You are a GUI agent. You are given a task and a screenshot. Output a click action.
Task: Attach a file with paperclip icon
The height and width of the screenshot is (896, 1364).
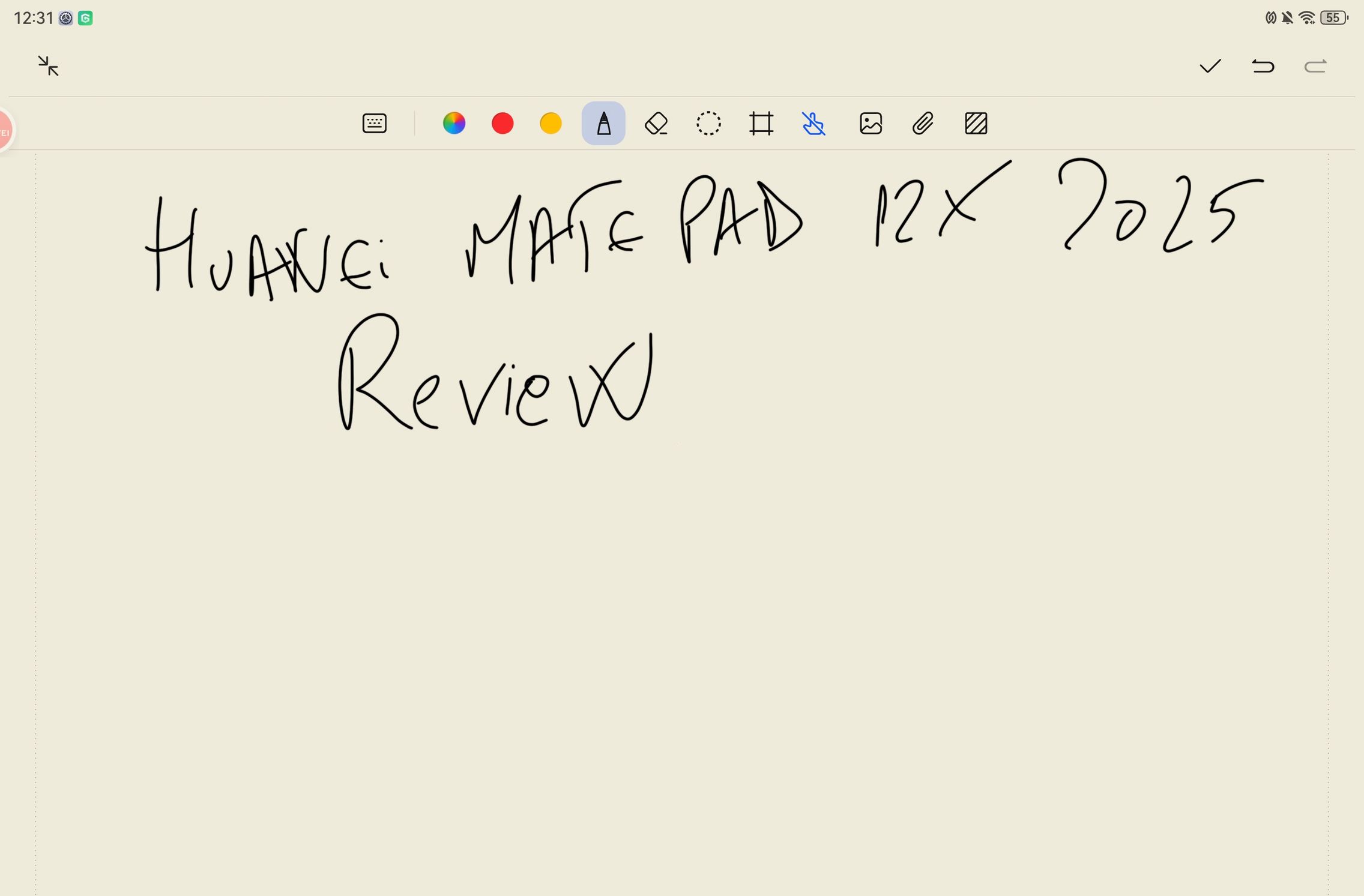pyautogui.click(x=923, y=124)
